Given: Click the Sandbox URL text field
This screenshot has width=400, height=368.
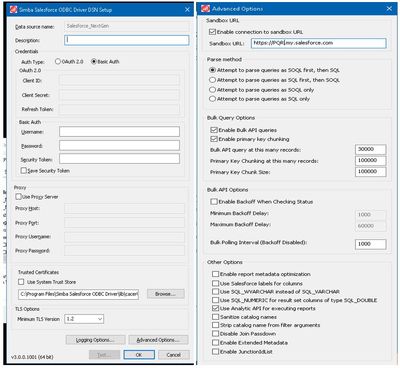Looking at the screenshot, I should (319, 43).
